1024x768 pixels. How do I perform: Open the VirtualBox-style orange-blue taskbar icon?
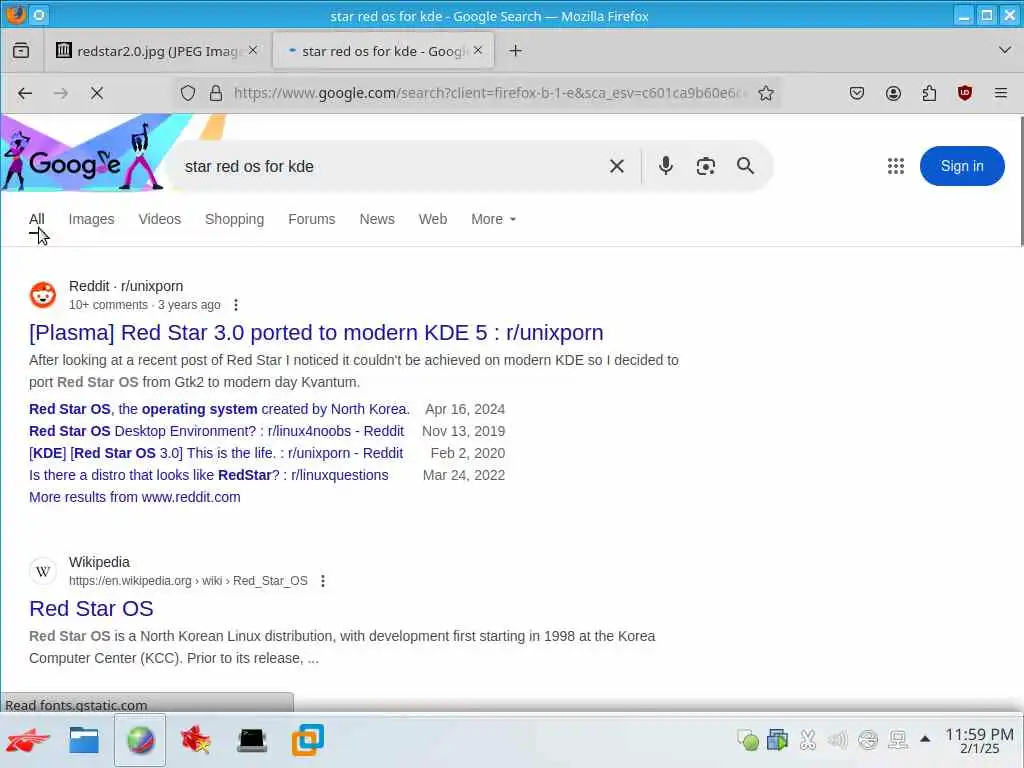(308, 741)
